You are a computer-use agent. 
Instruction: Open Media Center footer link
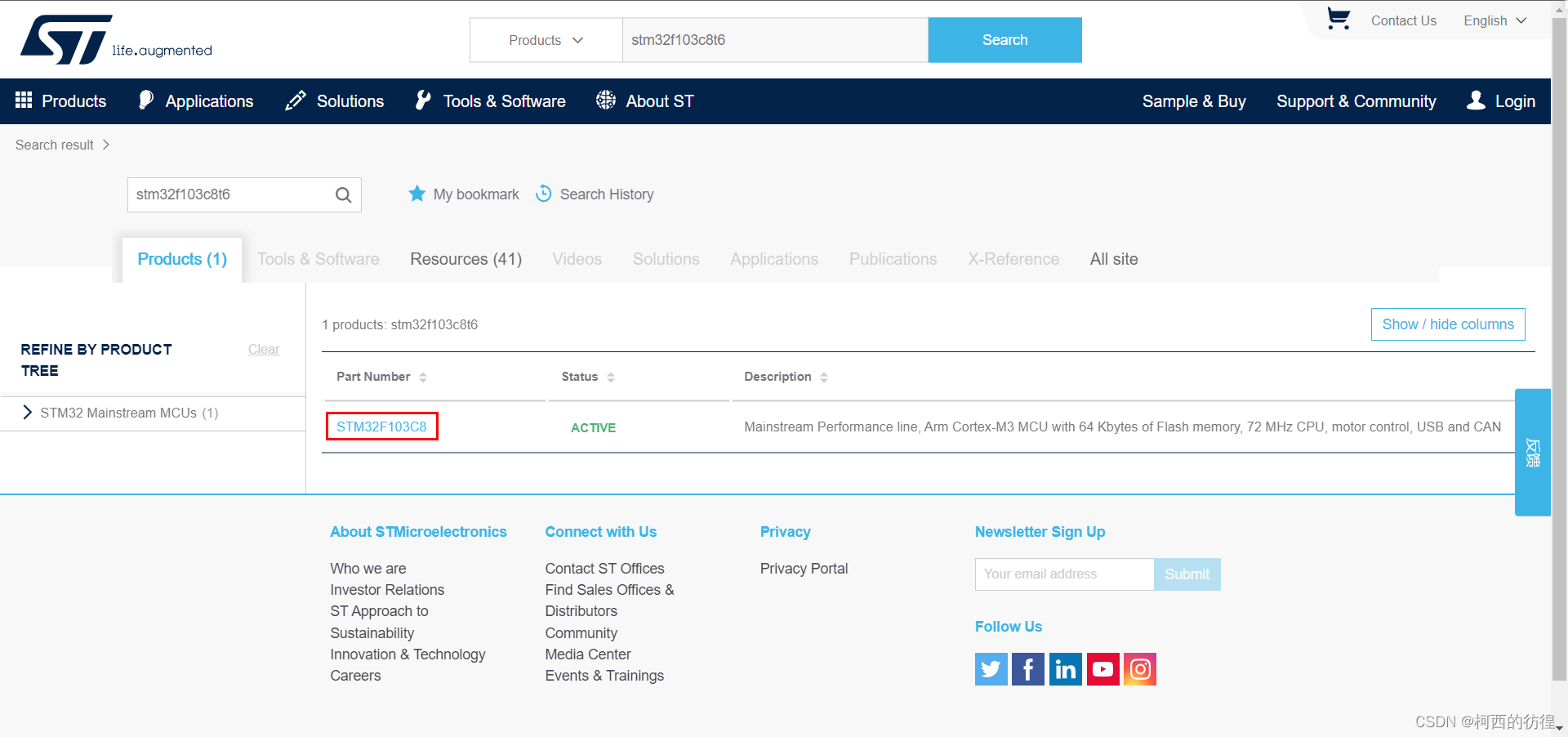click(587, 654)
